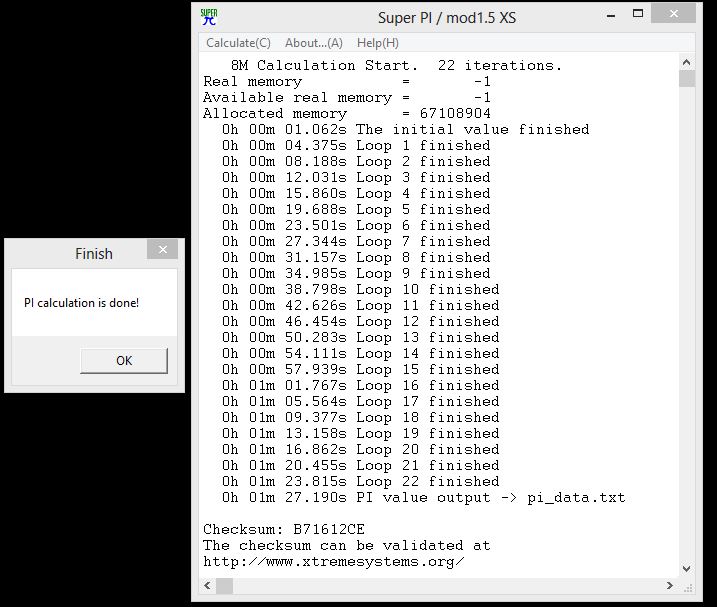Click the vertical scrollbar thumb
The height and width of the screenshot is (607, 717).
[686, 80]
